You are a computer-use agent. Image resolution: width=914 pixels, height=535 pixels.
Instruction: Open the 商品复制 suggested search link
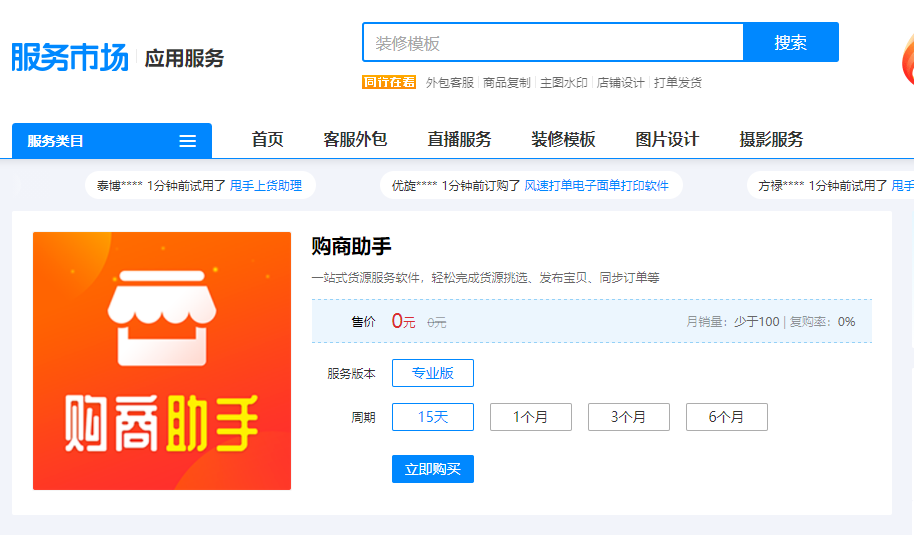pos(507,83)
